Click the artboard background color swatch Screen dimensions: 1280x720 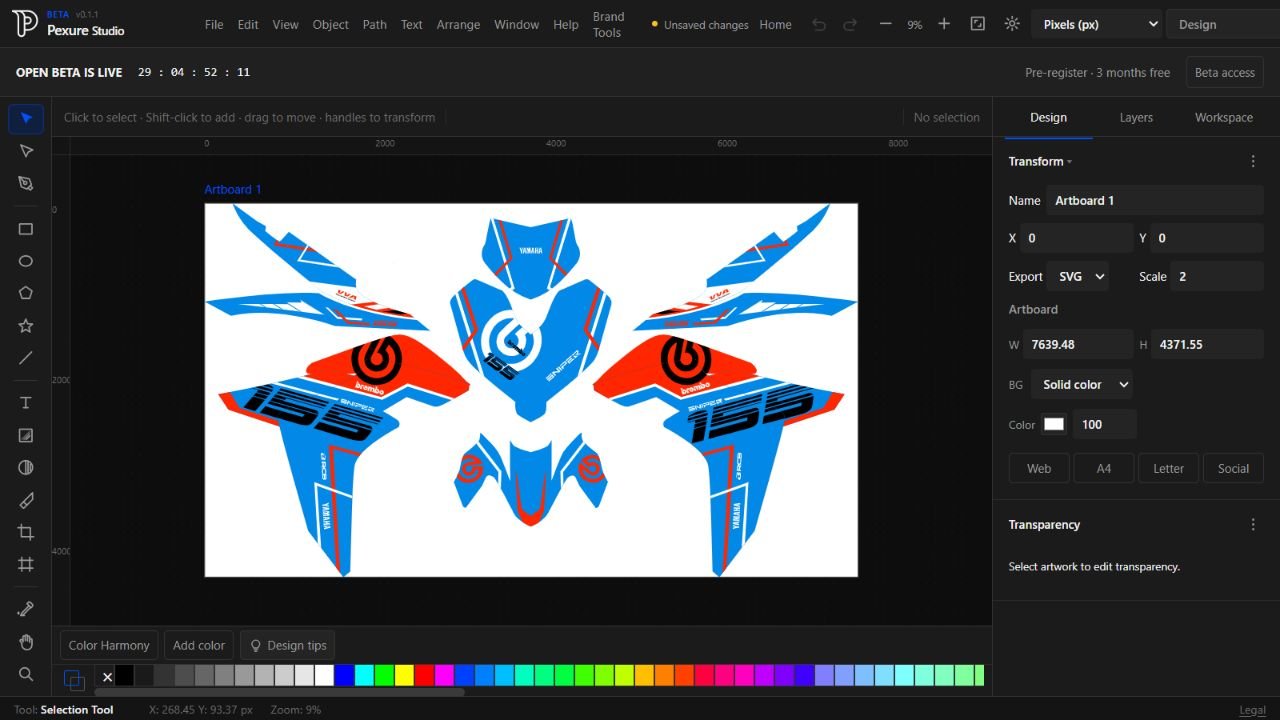click(1054, 424)
